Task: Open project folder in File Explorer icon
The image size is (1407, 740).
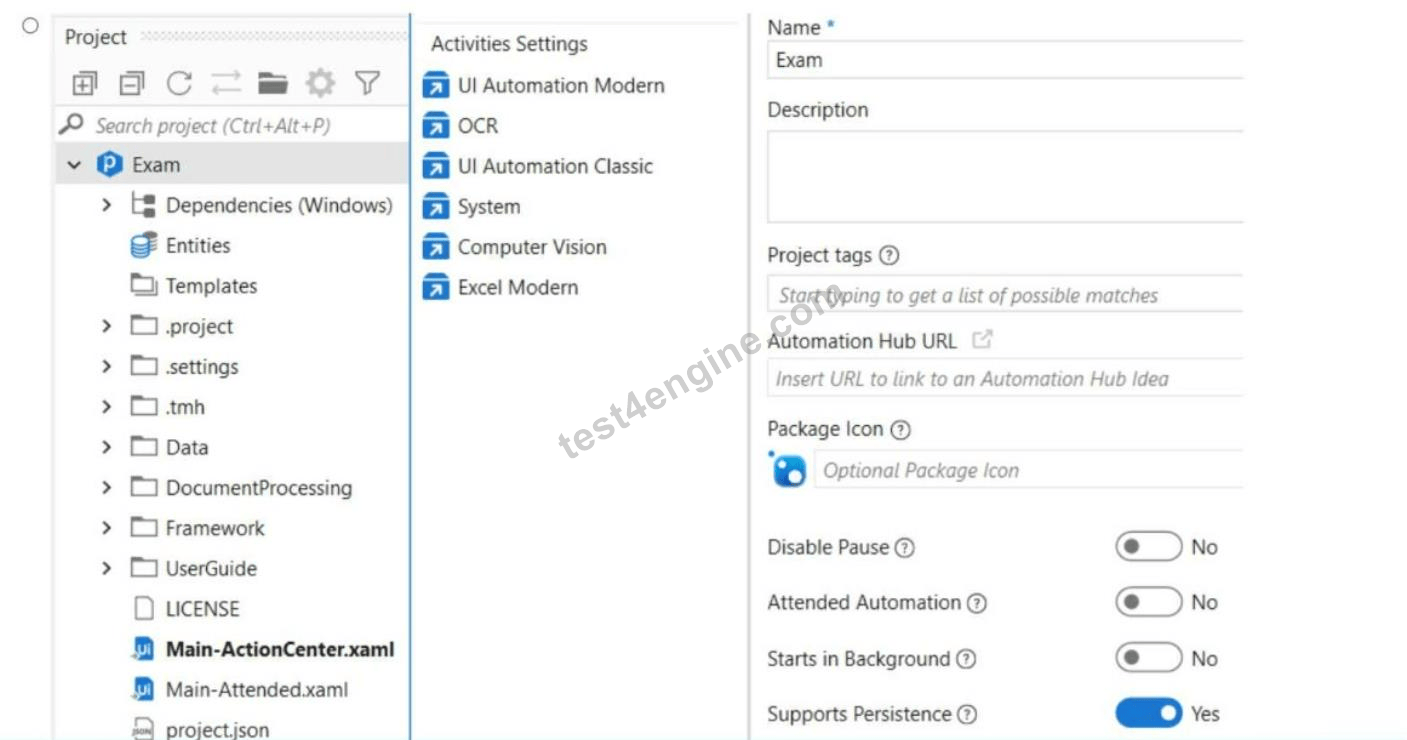Action: (x=273, y=83)
